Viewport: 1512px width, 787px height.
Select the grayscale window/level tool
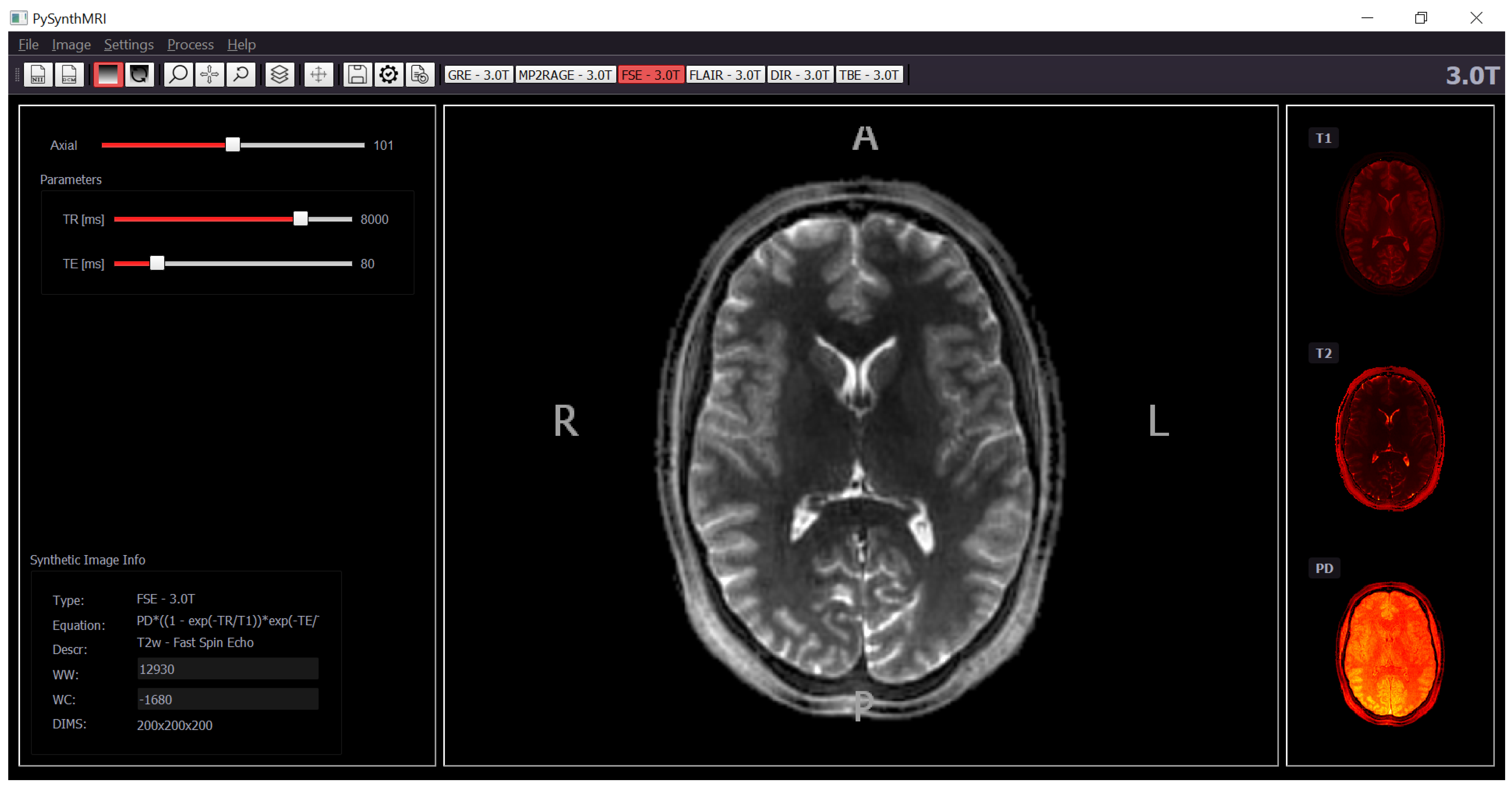click(108, 75)
